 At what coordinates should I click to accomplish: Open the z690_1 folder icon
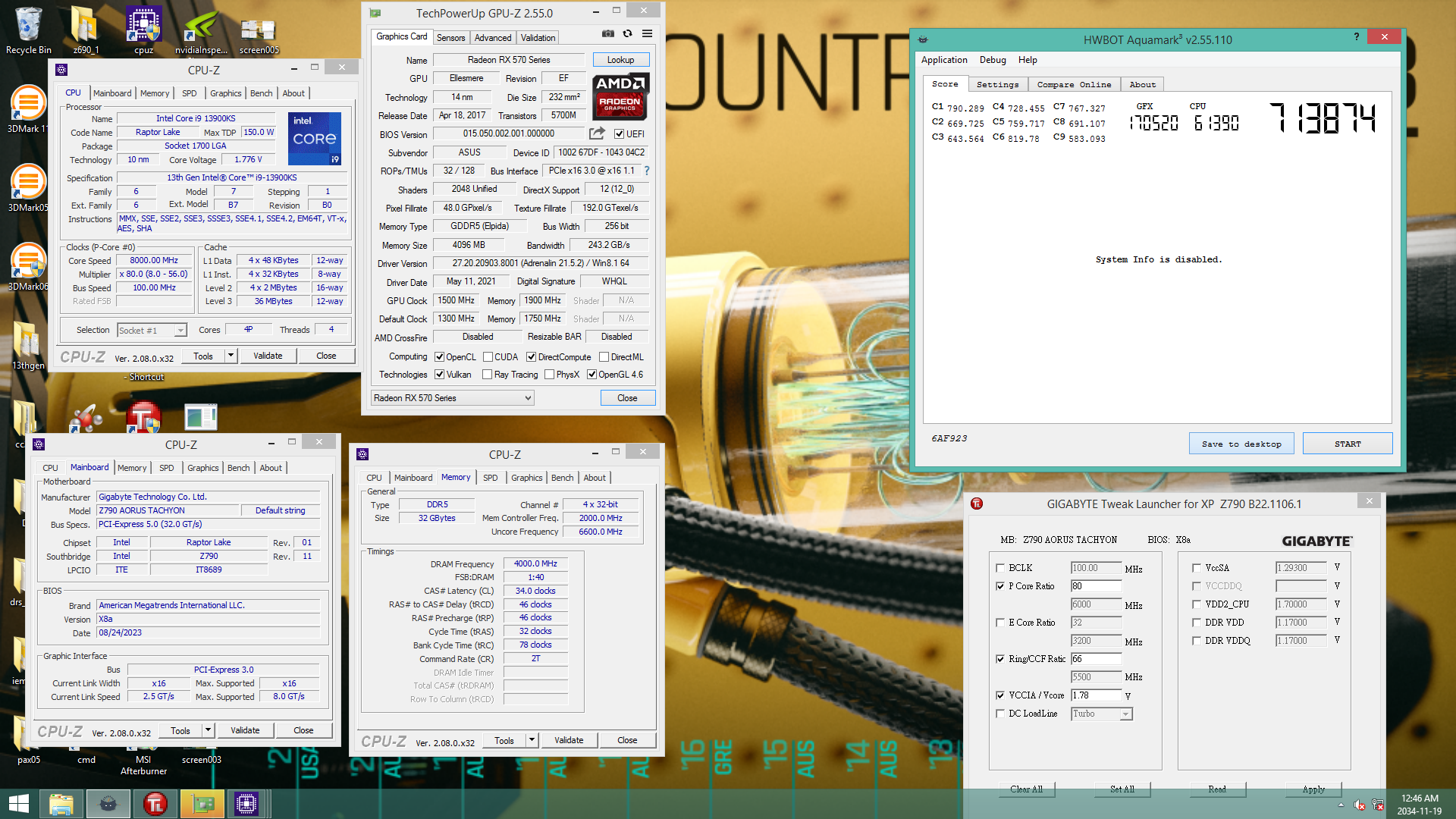click(86, 29)
